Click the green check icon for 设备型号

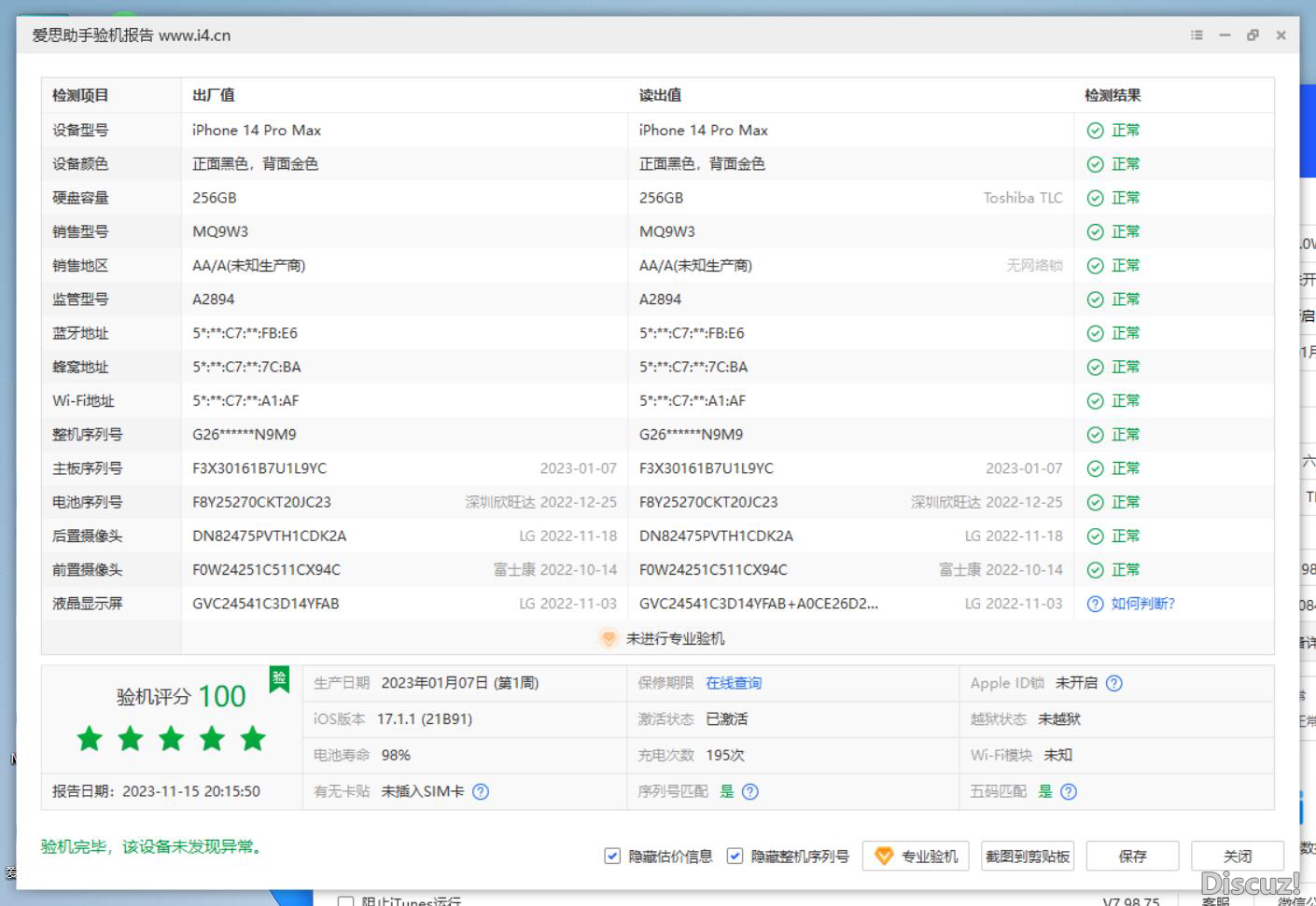tap(1096, 131)
